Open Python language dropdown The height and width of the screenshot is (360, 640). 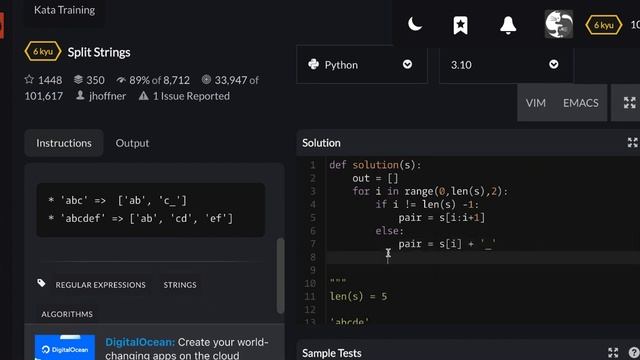click(362, 65)
